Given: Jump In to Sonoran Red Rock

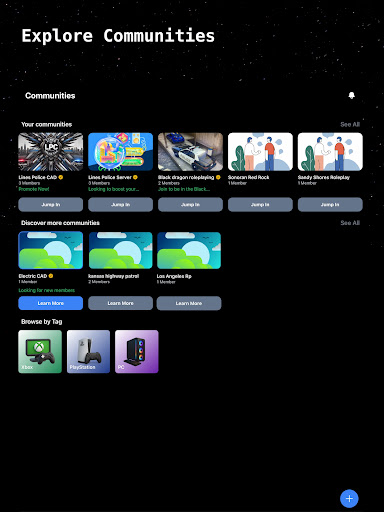Looking at the screenshot, I should pyautogui.click(x=260, y=205).
